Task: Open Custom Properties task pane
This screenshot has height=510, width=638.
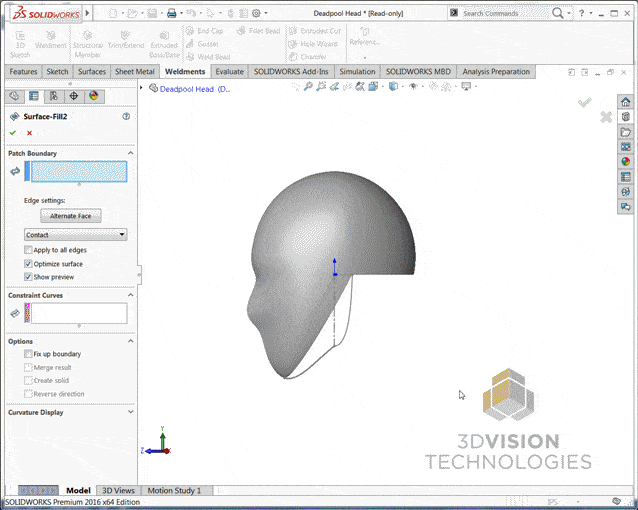Action: 625,177
